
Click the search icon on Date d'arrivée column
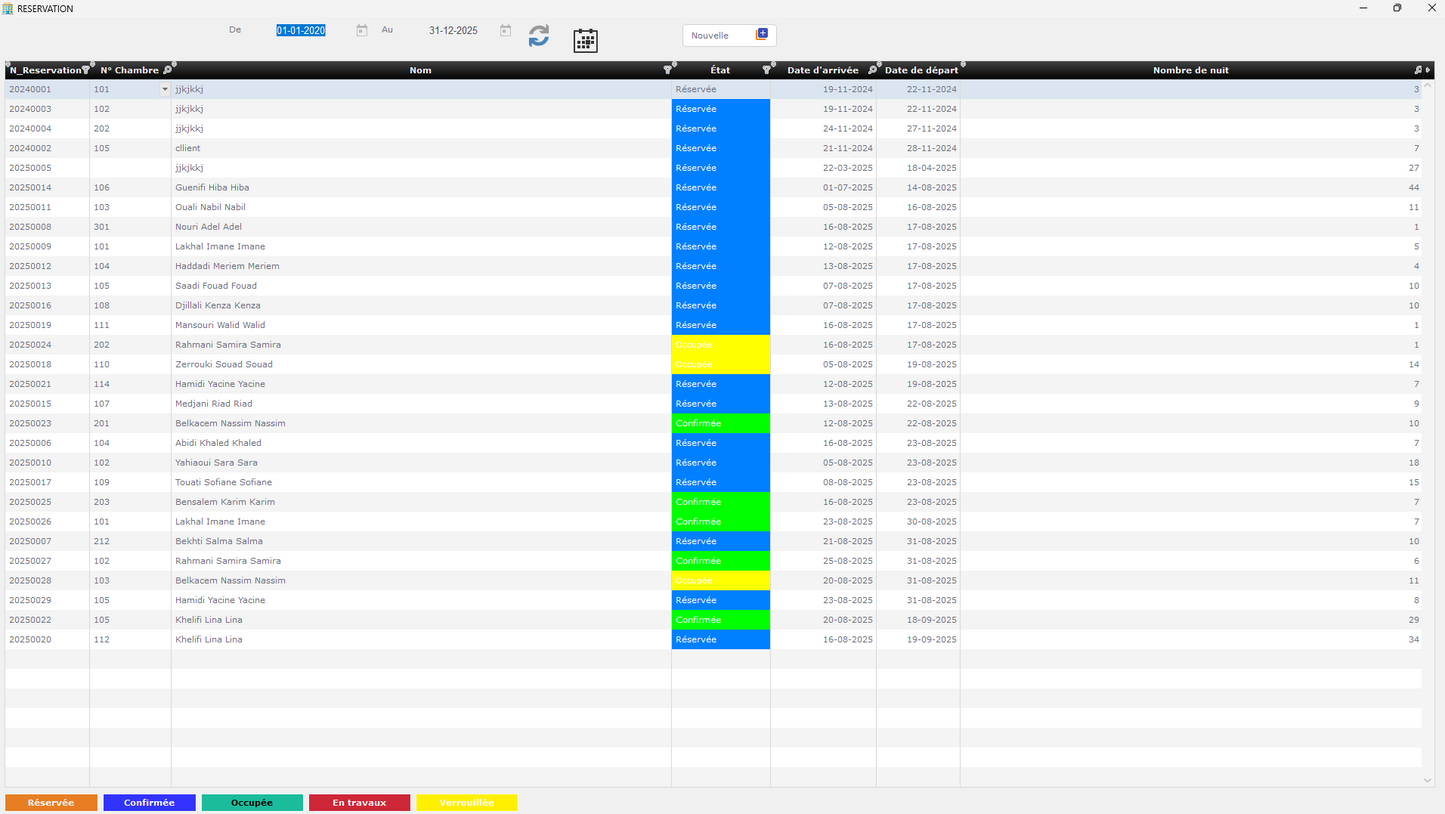(872, 70)
